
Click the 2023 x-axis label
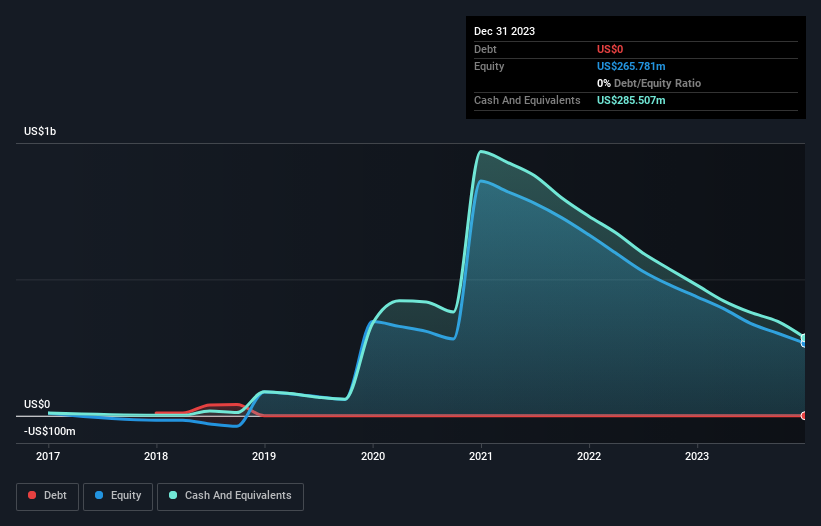697,456
